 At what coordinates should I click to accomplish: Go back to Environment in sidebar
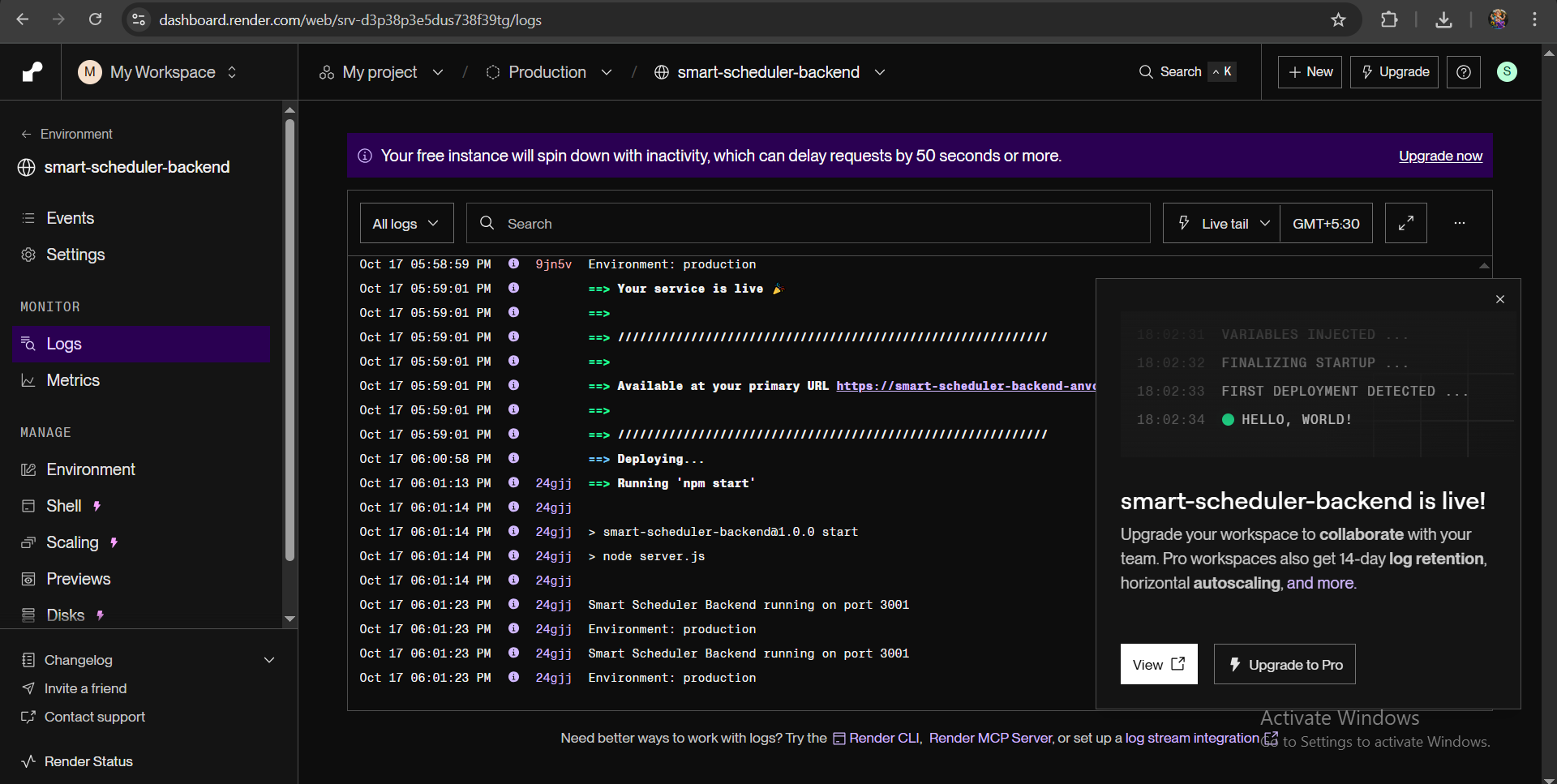tap(66, 134)
